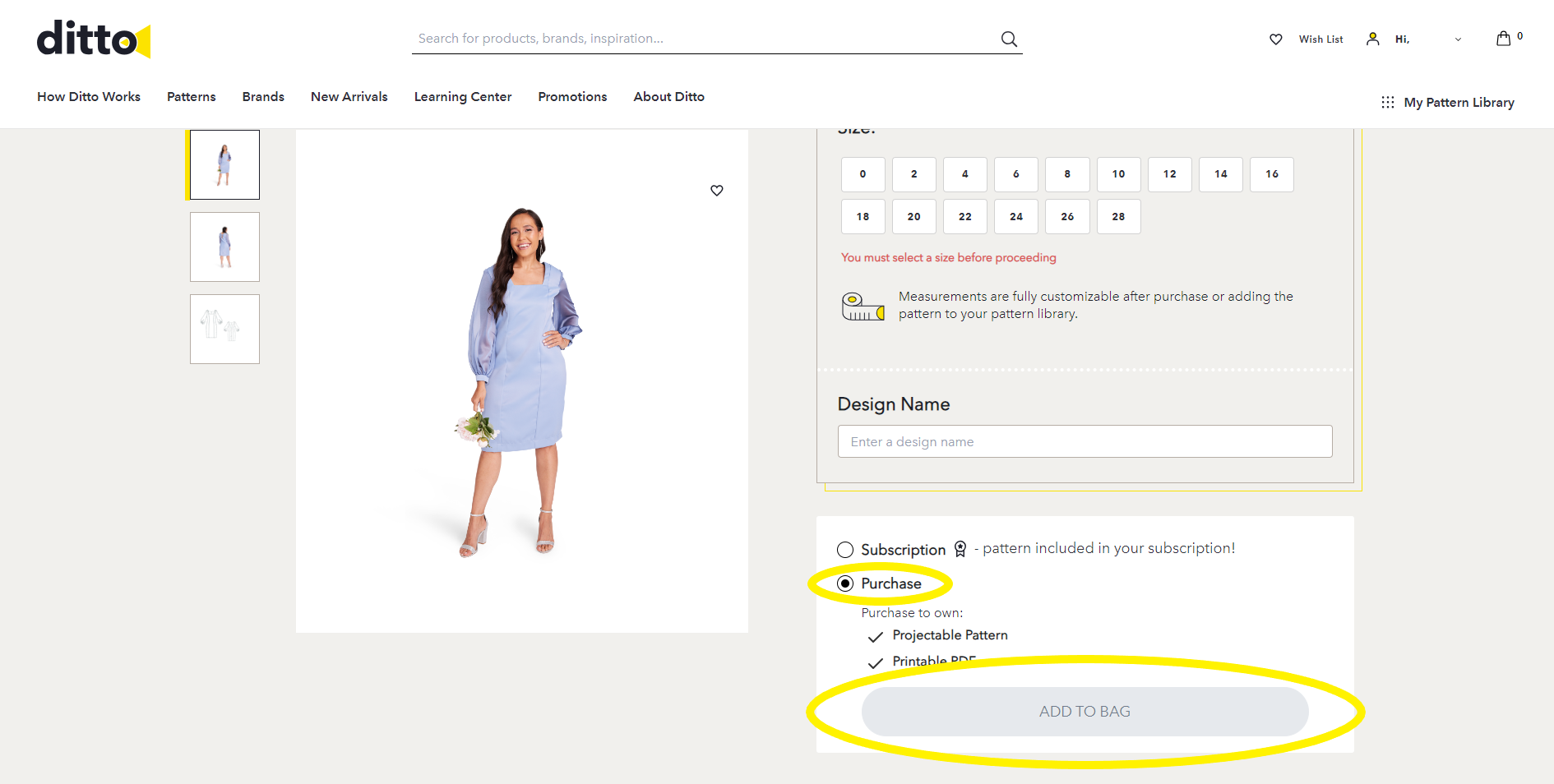The width and height of the screenshot is (1554, 784).
Task: Choose size 8
Action: [1067, 174]
